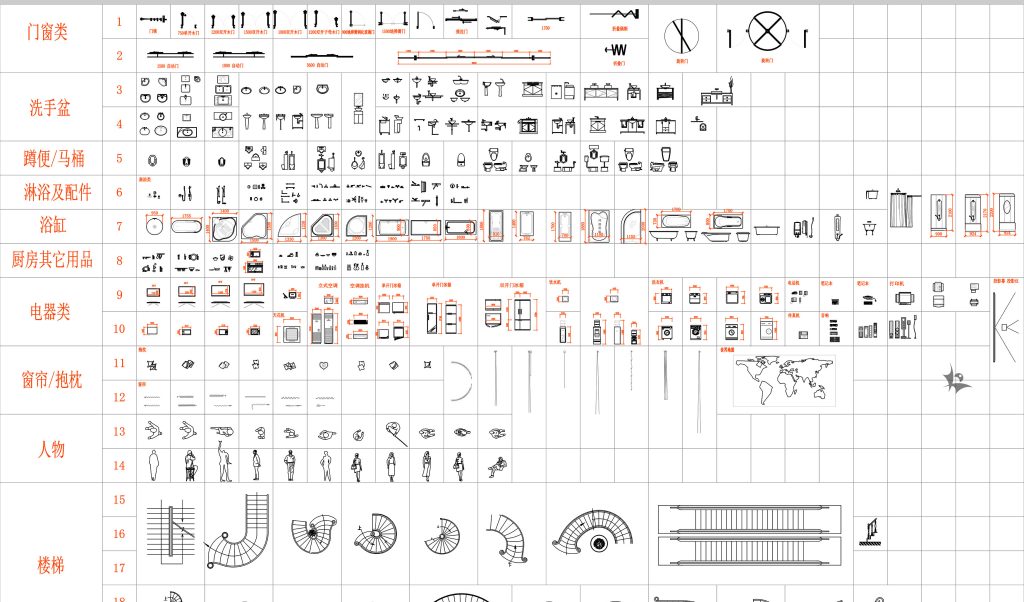Select the 洗手盆 category heading
The width and height of the screenshot is (1024, 602).
coord(50,108)
